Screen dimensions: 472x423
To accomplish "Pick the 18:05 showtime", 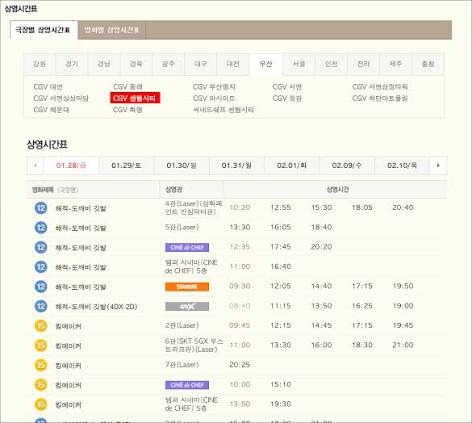I will point(362,208).
